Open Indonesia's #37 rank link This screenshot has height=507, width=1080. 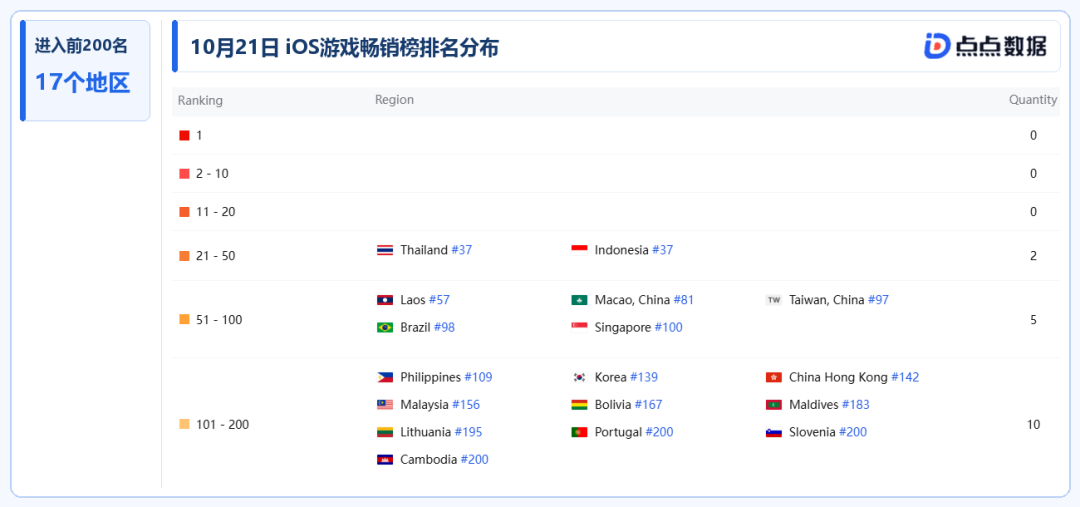tap(663, 250)
